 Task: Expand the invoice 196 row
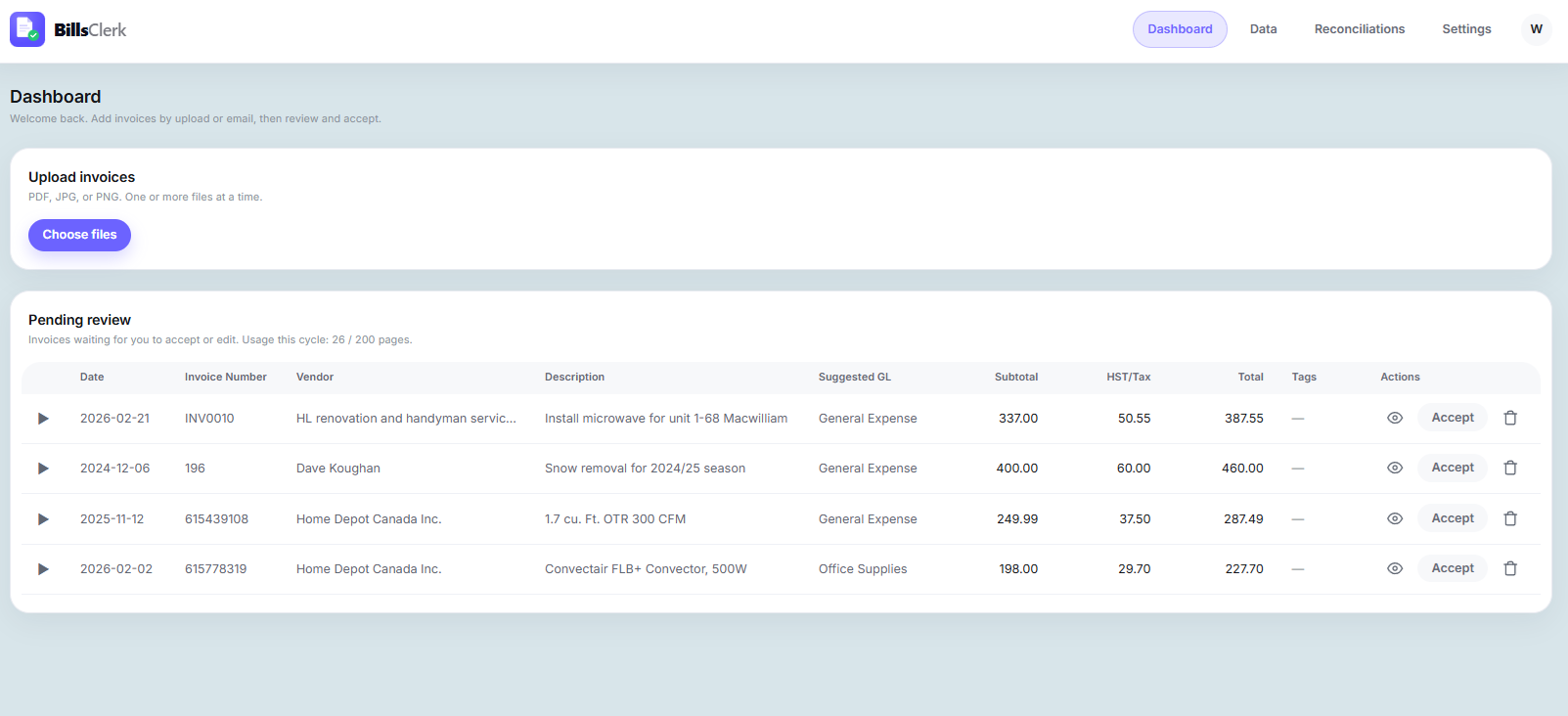point(43,469)
